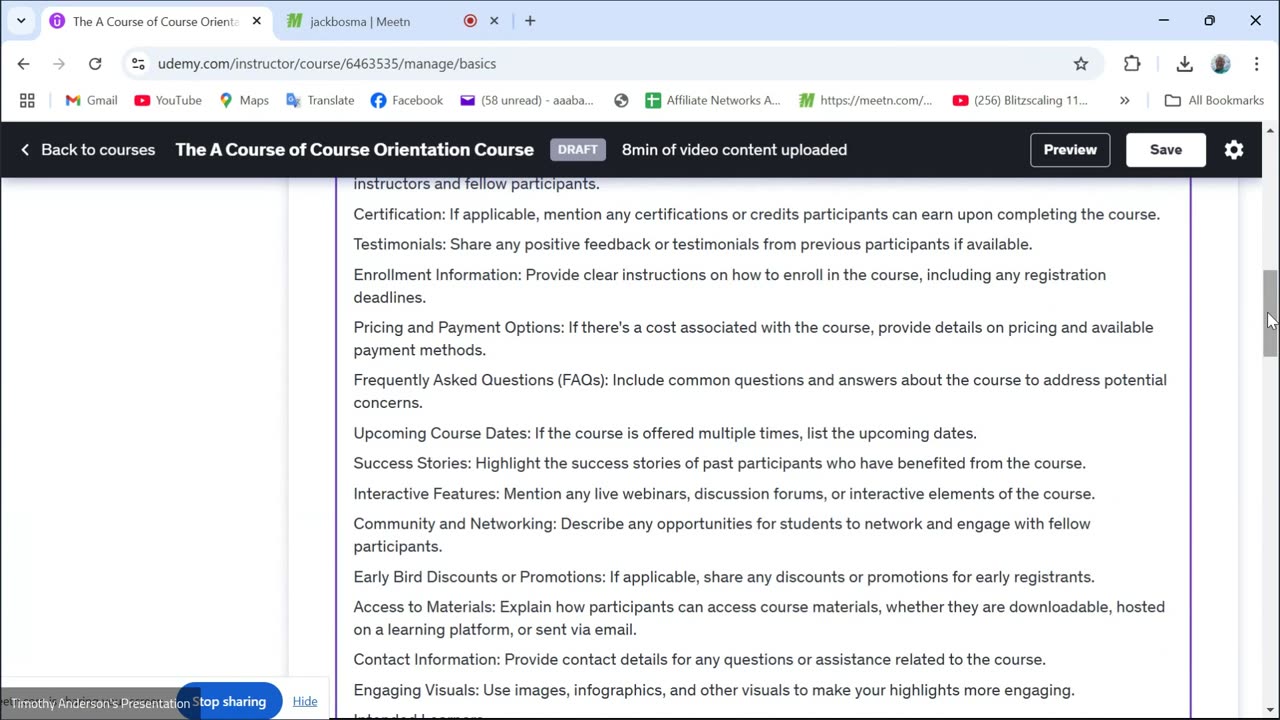The width and height of the screenshot is (1280, 720).
Task: Open the (58 unread) Yahoo mail bookmark
Action: coord(527,100)
